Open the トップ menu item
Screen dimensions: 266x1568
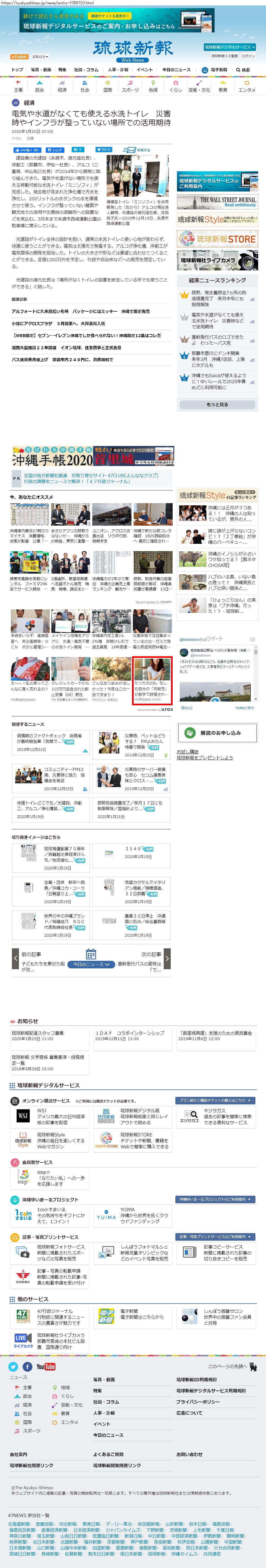point(18,70)
